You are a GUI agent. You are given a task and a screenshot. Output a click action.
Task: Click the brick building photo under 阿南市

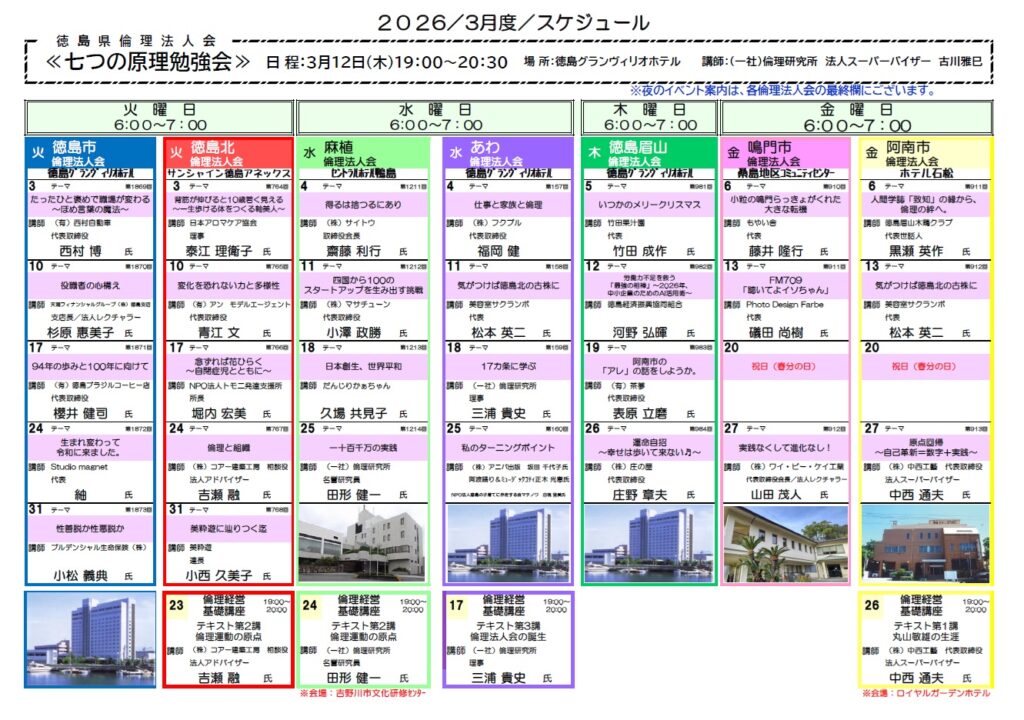click(x=925, y=543)
